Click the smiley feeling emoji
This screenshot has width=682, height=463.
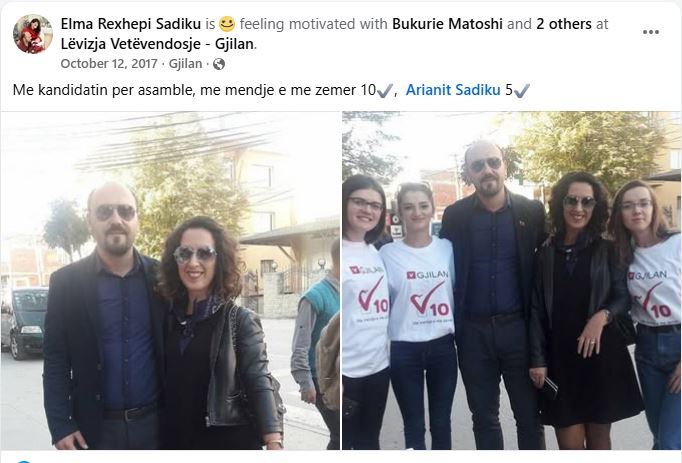227,23
